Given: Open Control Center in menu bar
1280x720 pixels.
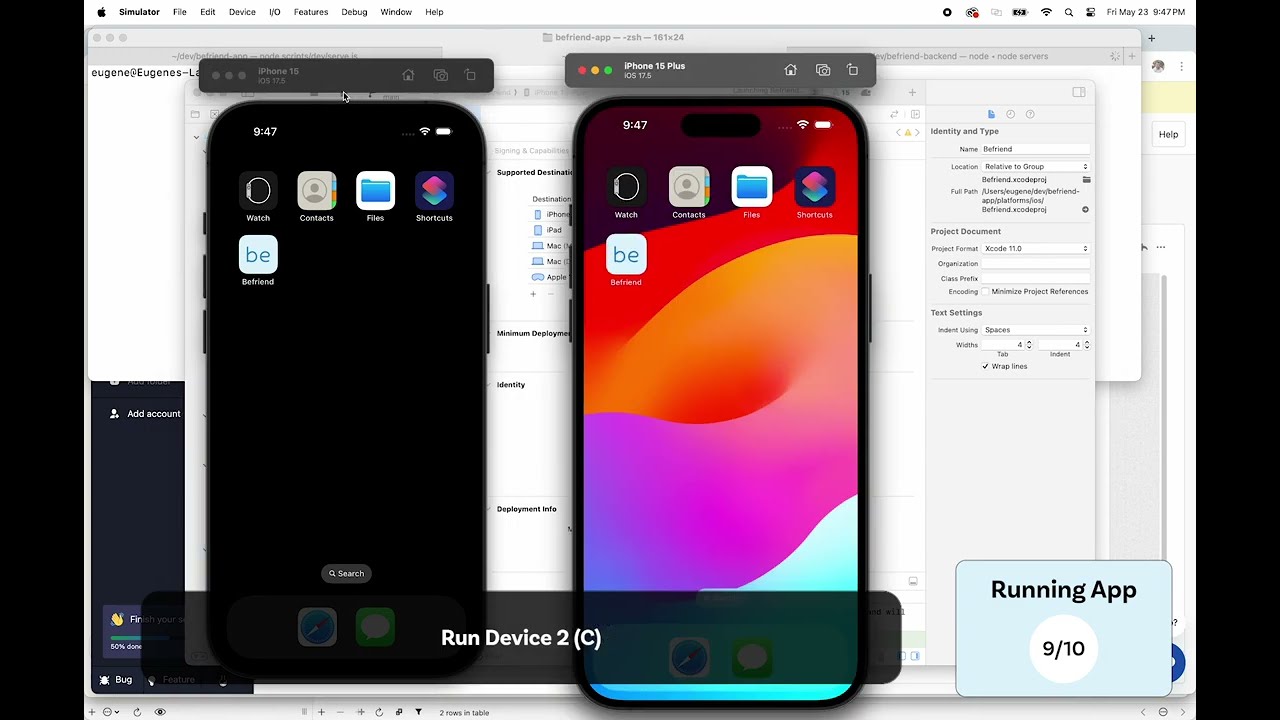Looking at the screenshot, I should tap(1090, 12).
